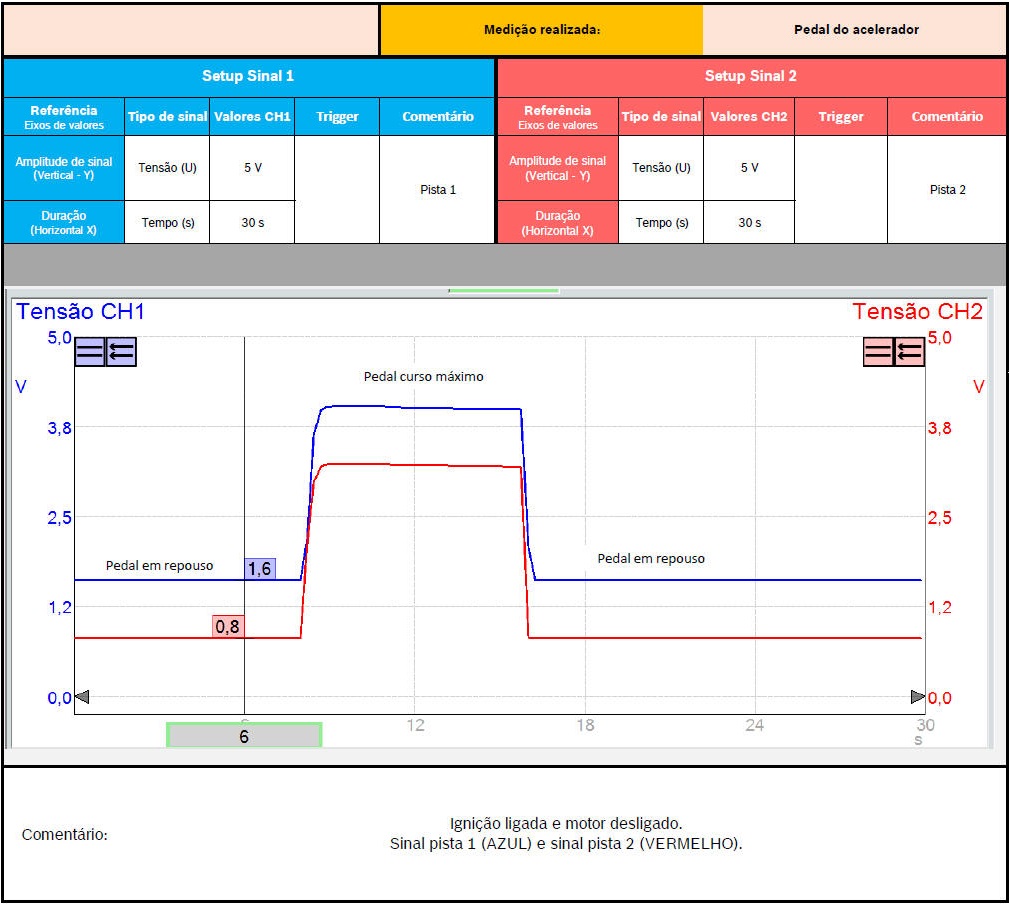The height and width of the screenshot is (906, 1010).
Task: Click the Pedal curso máximo annotation
Action: pyautogui.click(x=423, y=377)
